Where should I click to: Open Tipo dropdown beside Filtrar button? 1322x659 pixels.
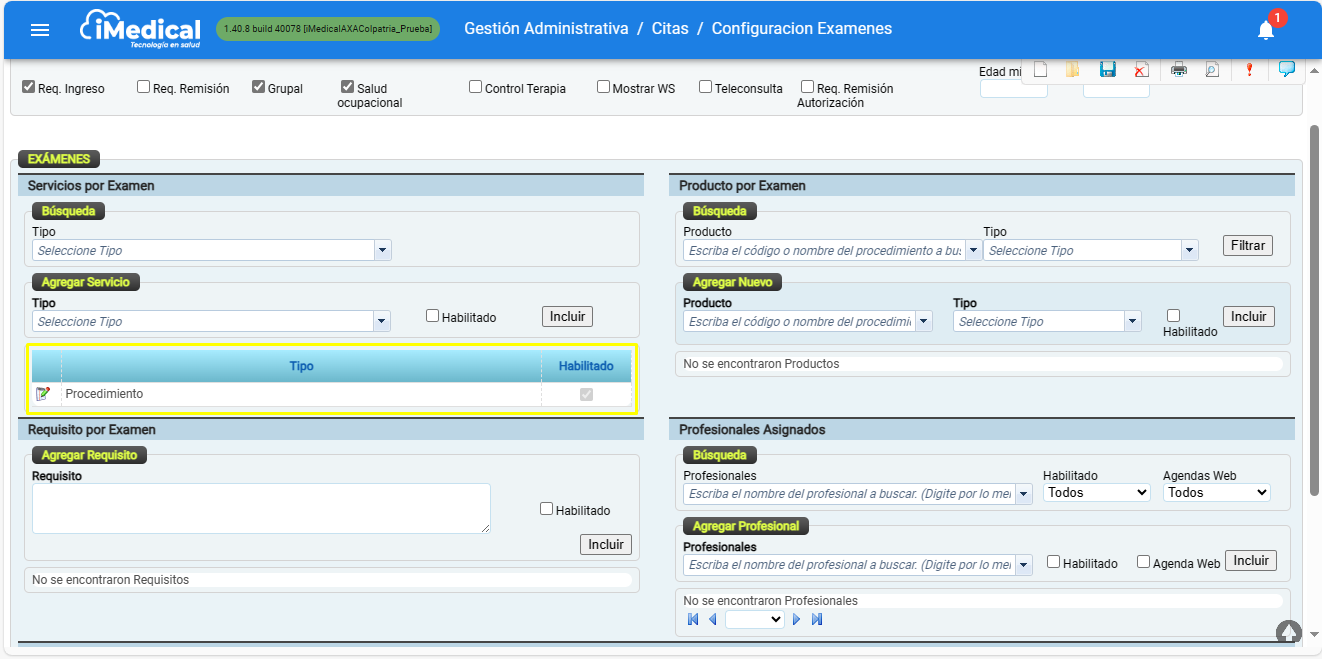tap(1189, 250)
